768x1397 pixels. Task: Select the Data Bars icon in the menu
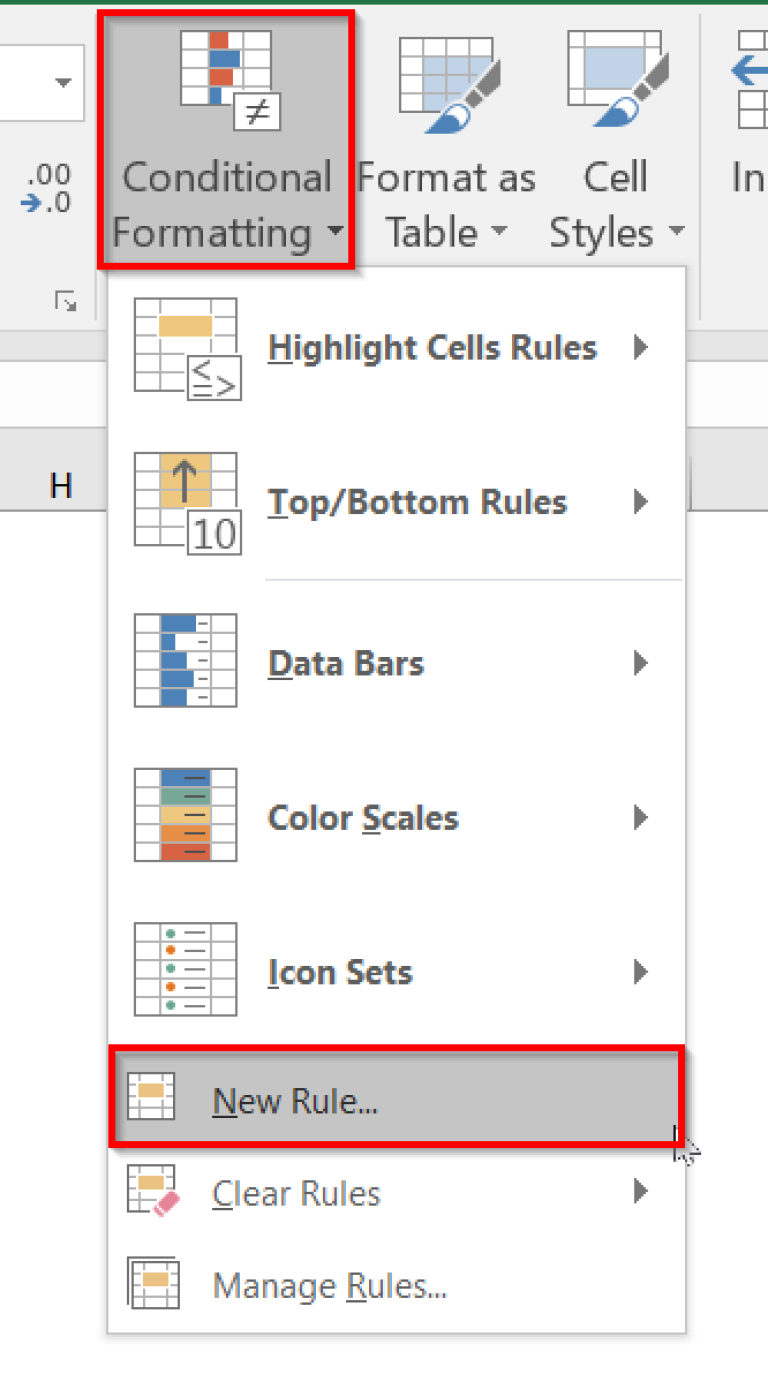pos(185,660)
